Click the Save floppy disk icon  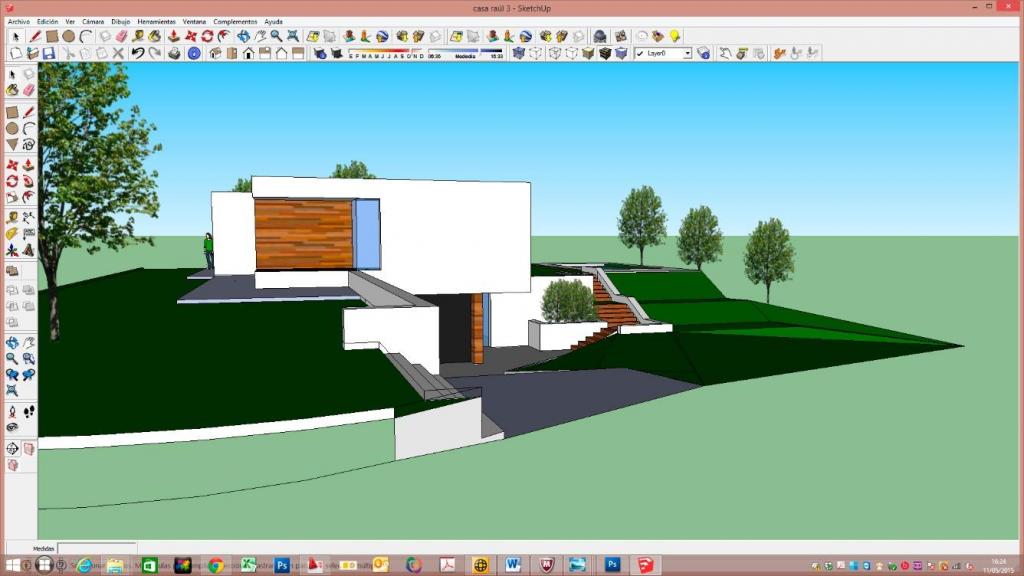pos(48,53)
